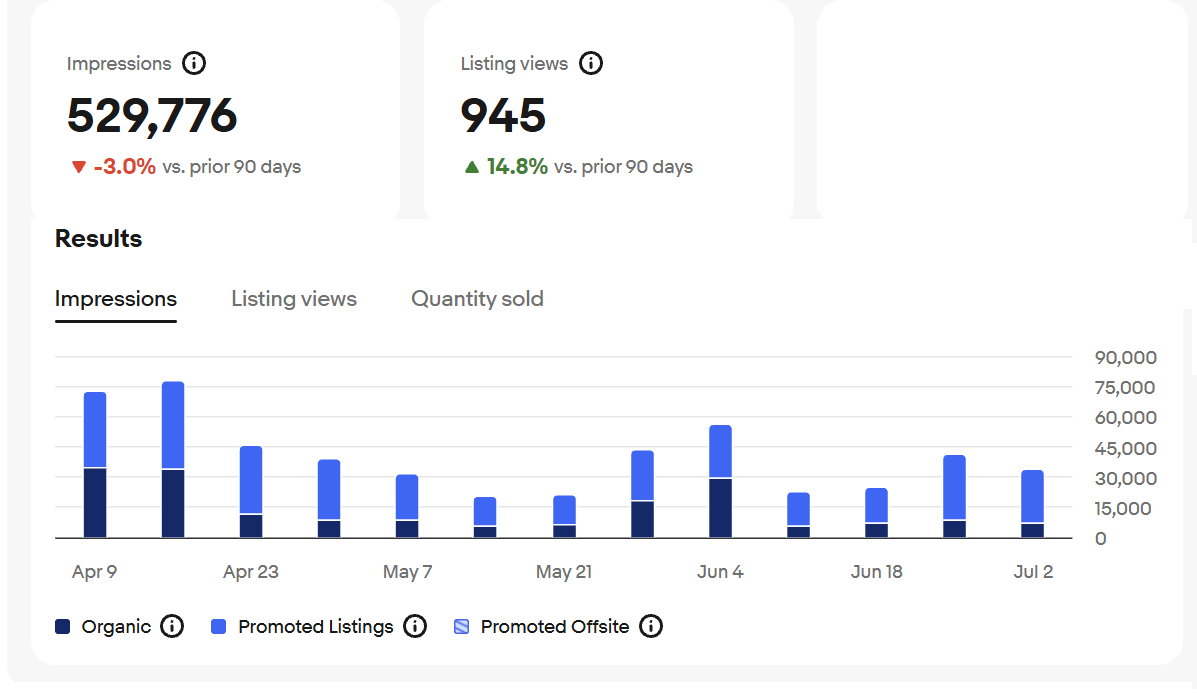Viewport: 1197px width, 694px height.
Task: Click the 529,776 impressions total
Action: point(152,116)
